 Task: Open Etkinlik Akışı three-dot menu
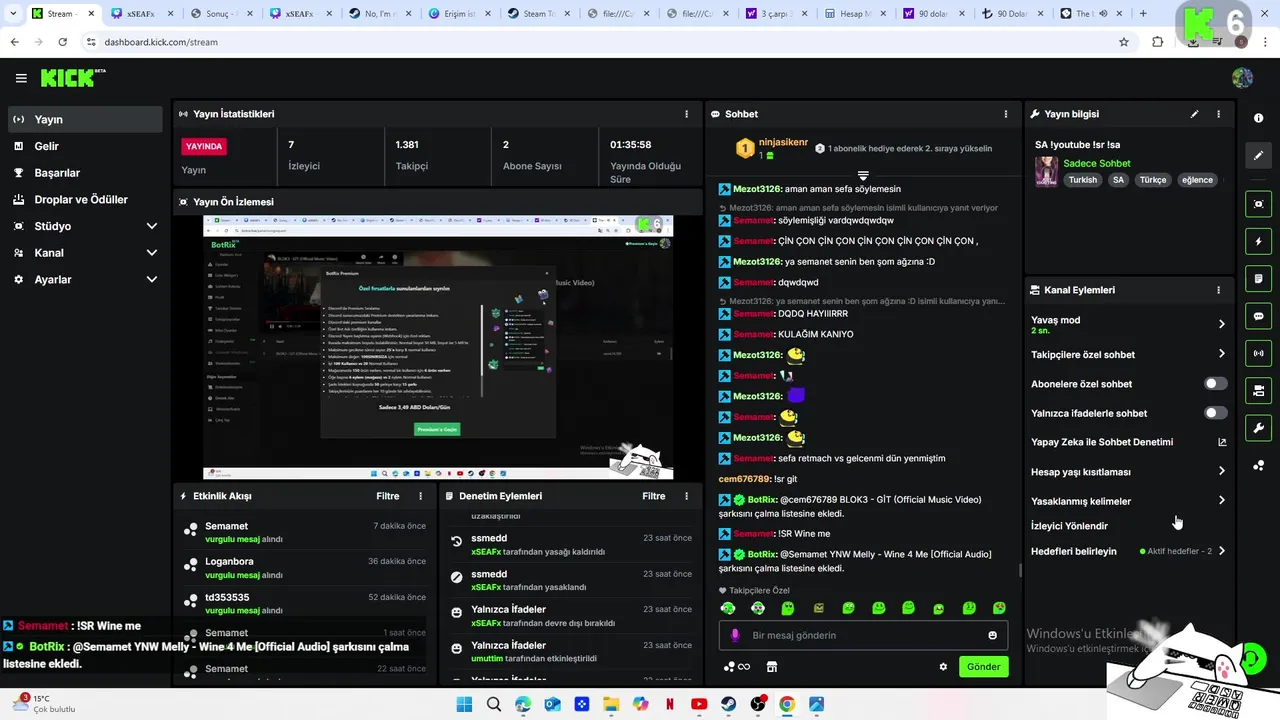[x=420, y=496]
